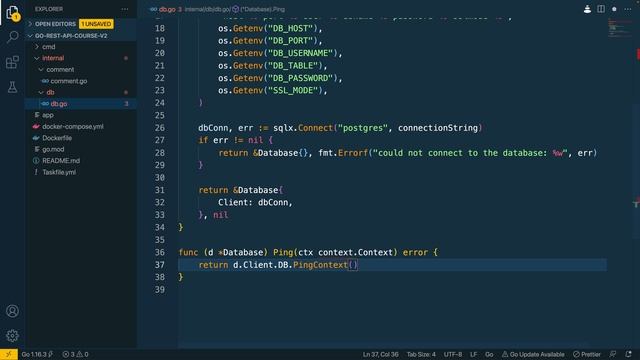Select Go language mode in status bar
Image resolution: width=640 pixels, height=360 pixels.
pyautogui.click(x=489, y=354)
